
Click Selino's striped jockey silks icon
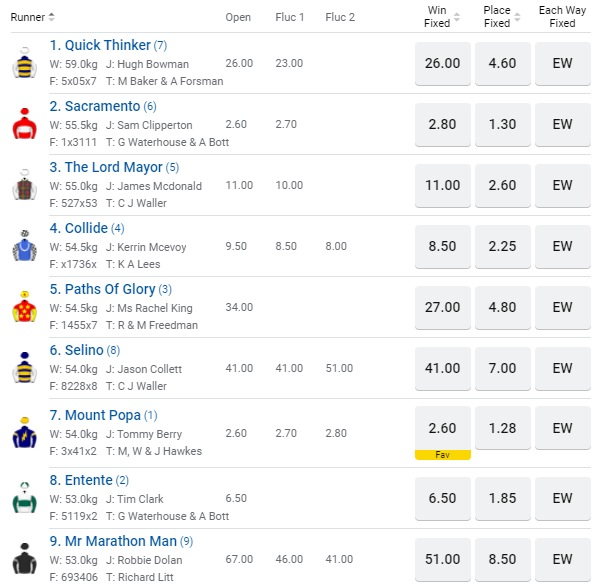point(24,369)
